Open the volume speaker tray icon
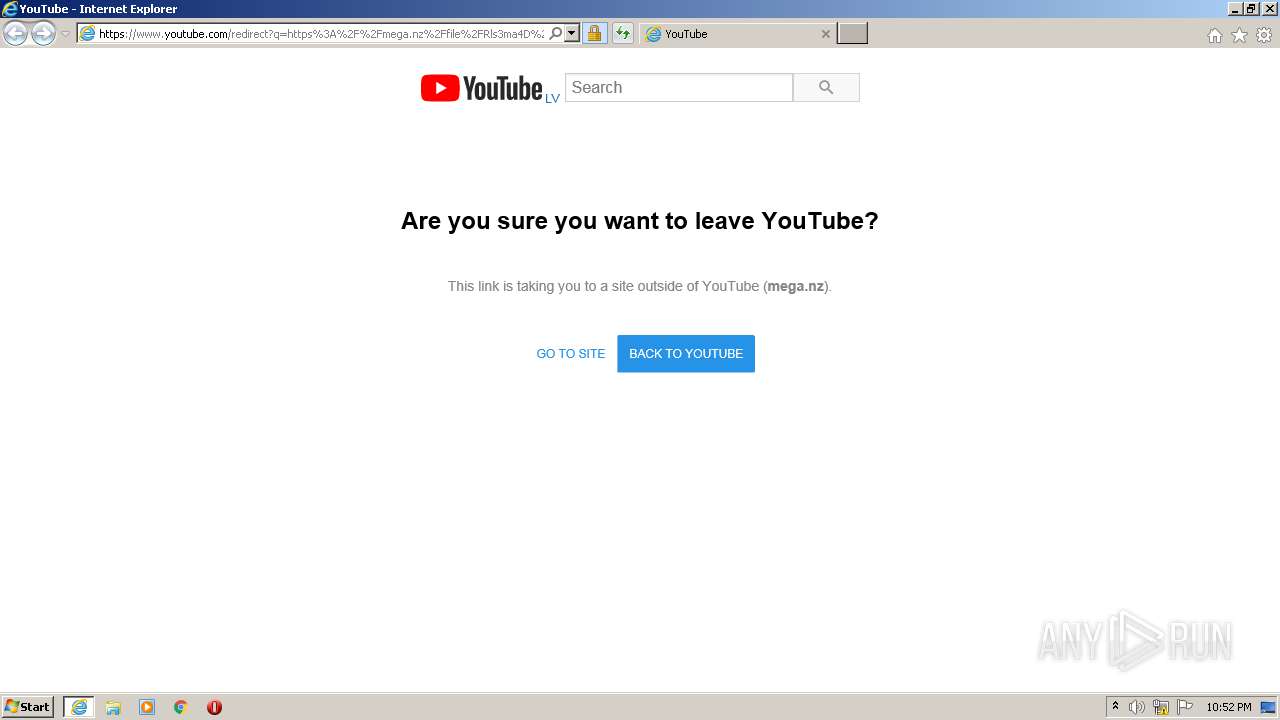The width and height of the screenshot is (1280, 720). tap(1137, 707)
